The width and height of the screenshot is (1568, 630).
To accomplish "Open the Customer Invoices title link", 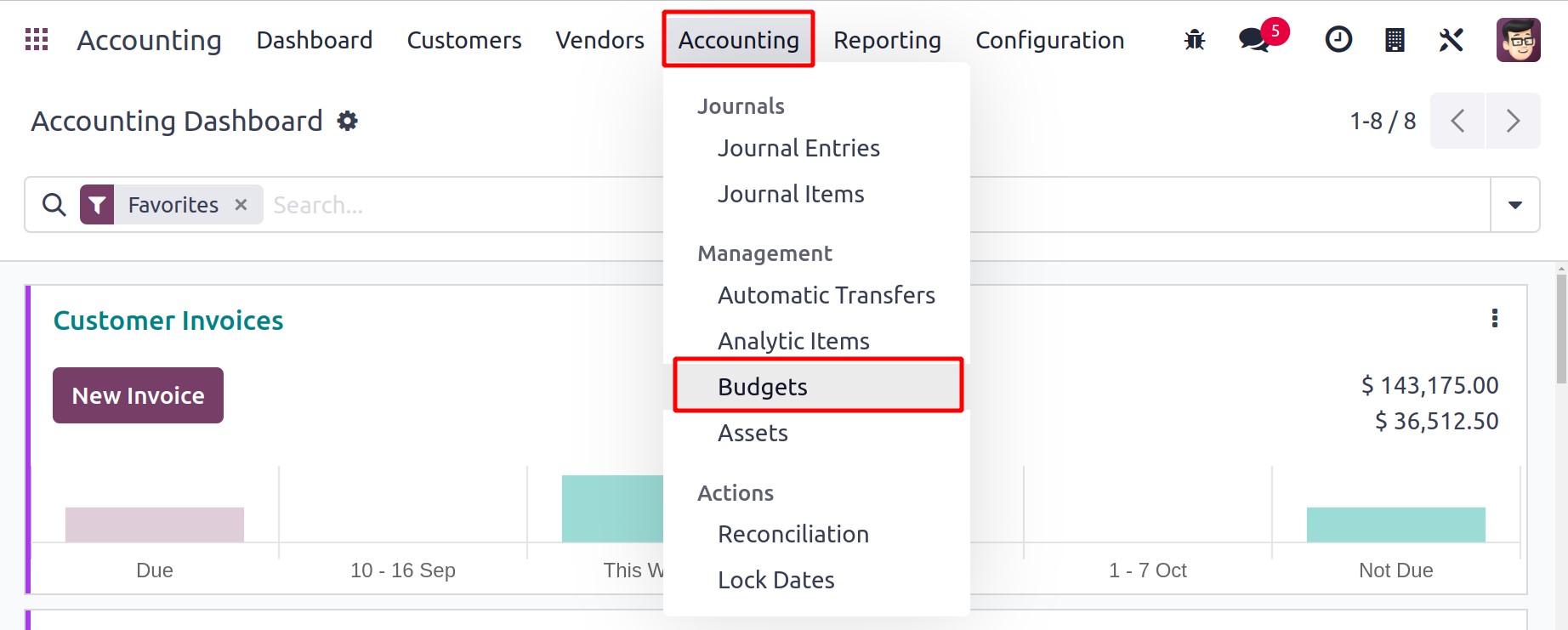I will tap(168, 321).
